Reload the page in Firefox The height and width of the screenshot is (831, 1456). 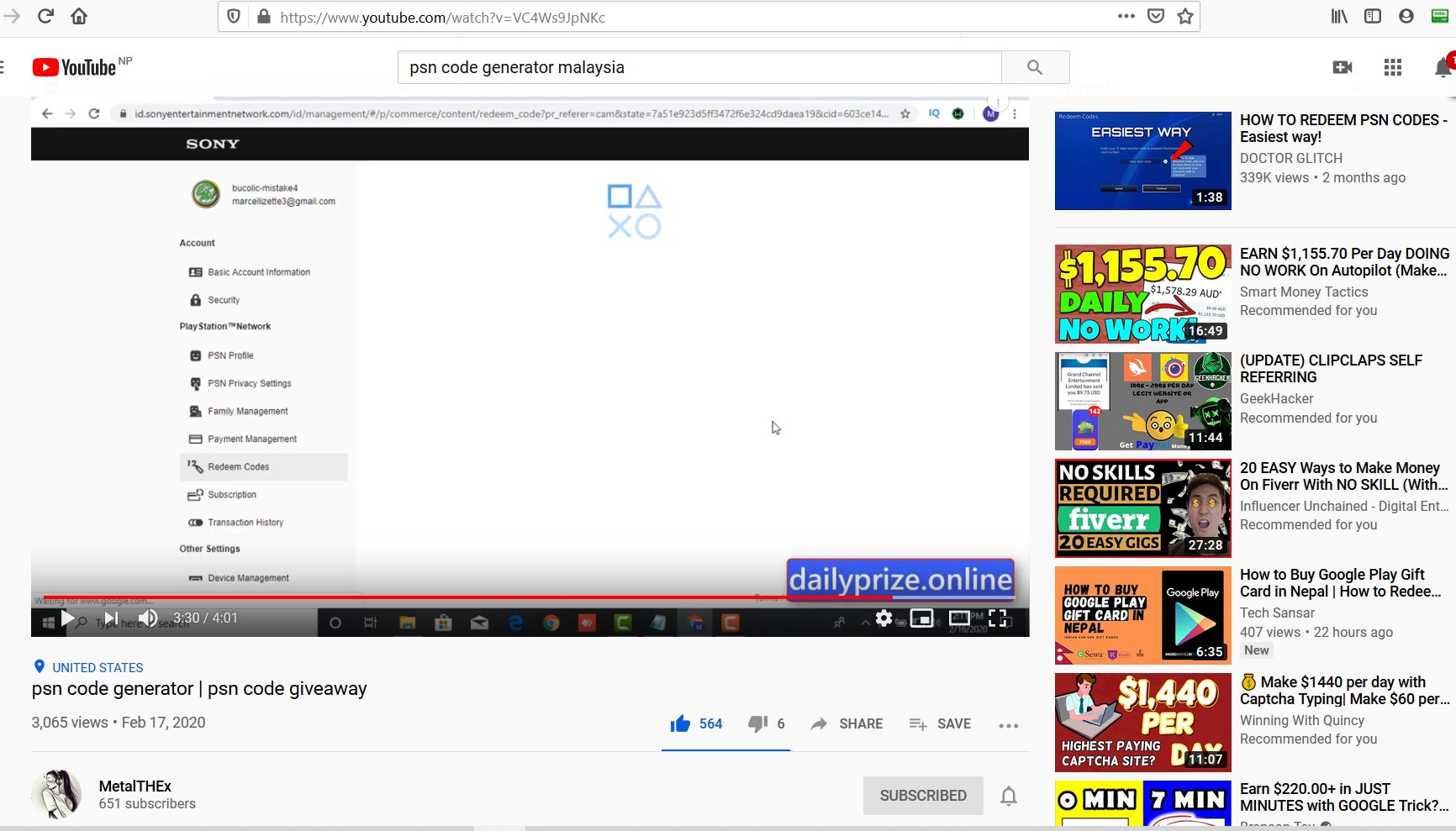tap(45, 16)
